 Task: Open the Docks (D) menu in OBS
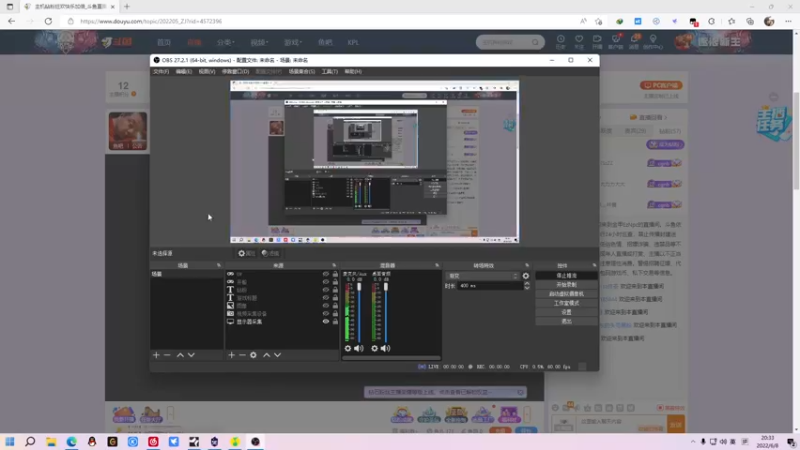click(235, 71)
